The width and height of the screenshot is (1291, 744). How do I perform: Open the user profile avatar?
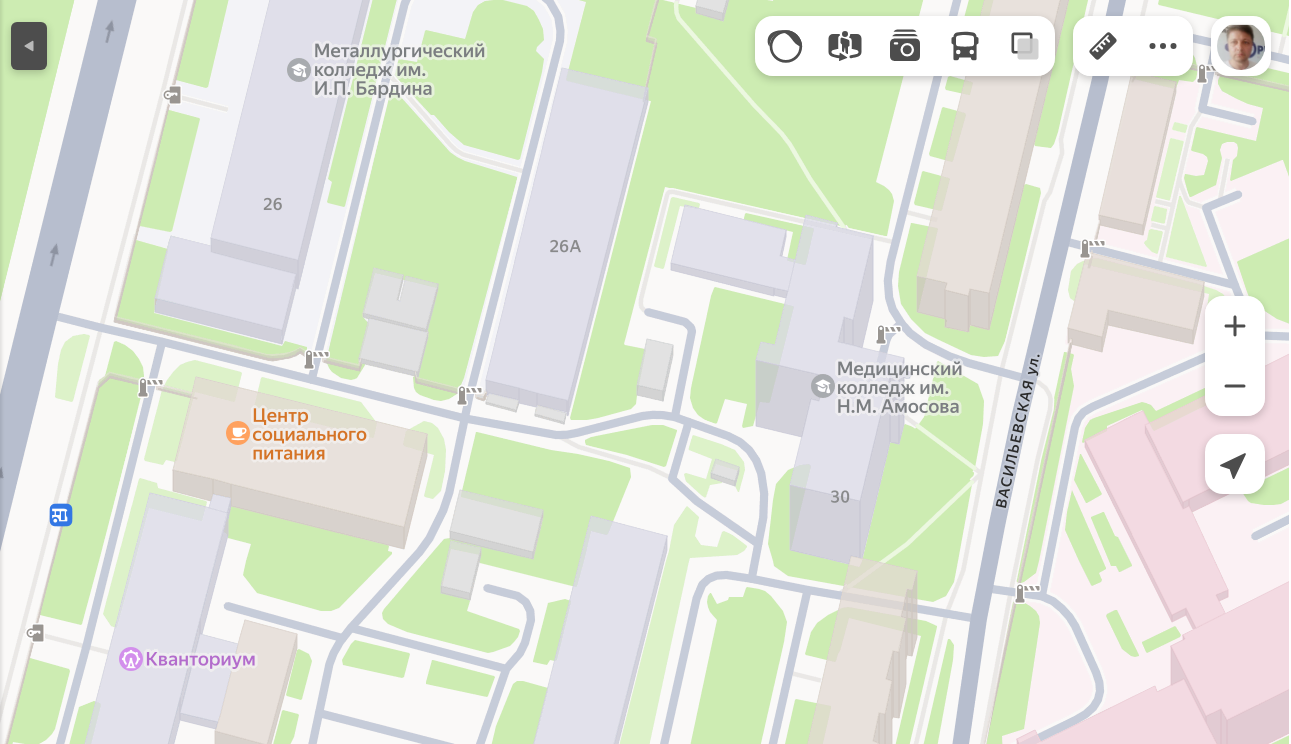1241,46
